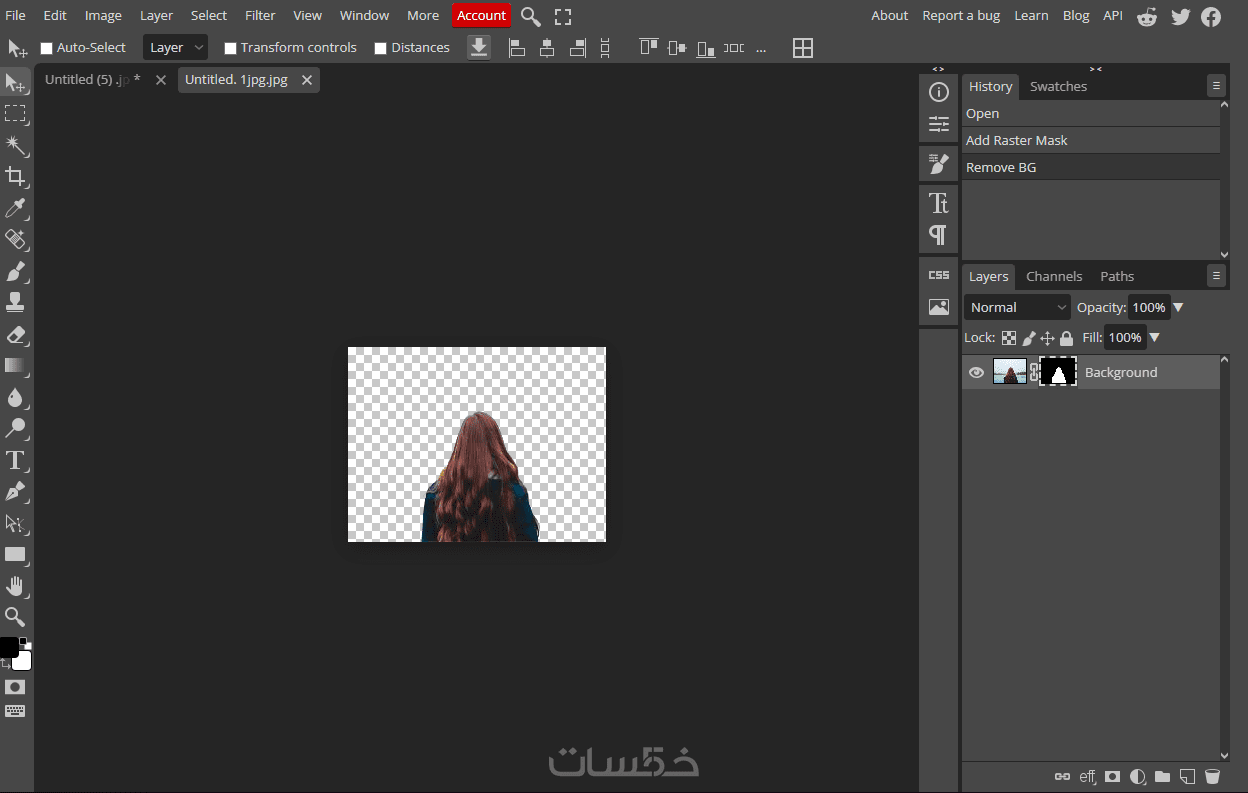Select the Brush tool
The width and height of the screenshot is (1248, 793).
(x=15, y=271)
